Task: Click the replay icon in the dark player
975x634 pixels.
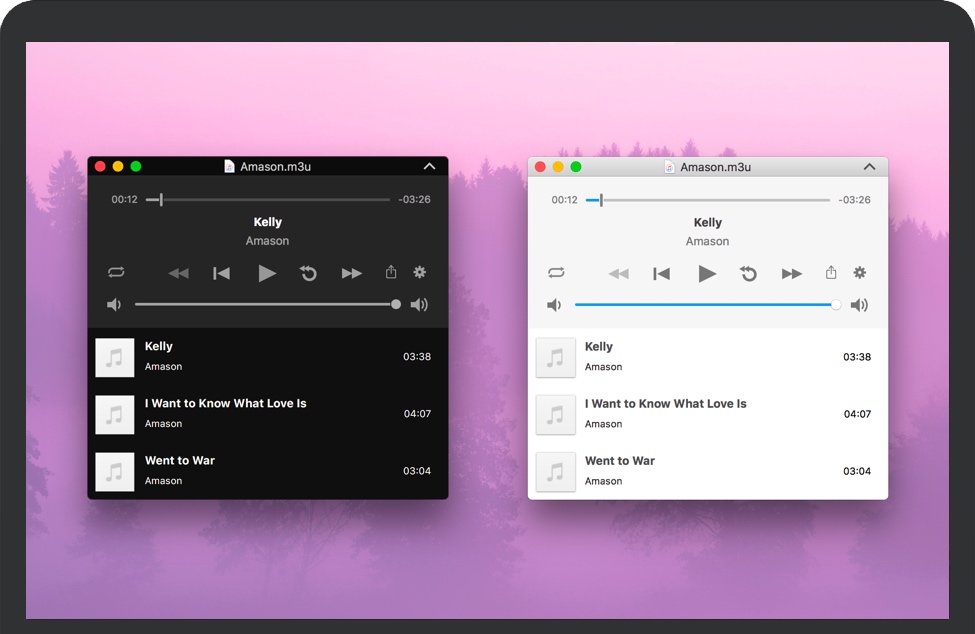Action: coord(308,272)
